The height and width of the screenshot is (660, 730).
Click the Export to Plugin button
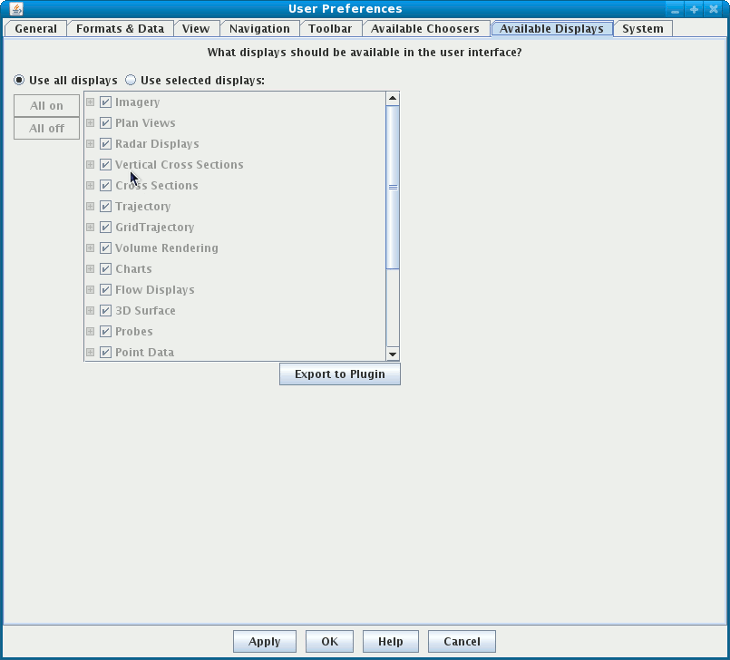point(340,374)
